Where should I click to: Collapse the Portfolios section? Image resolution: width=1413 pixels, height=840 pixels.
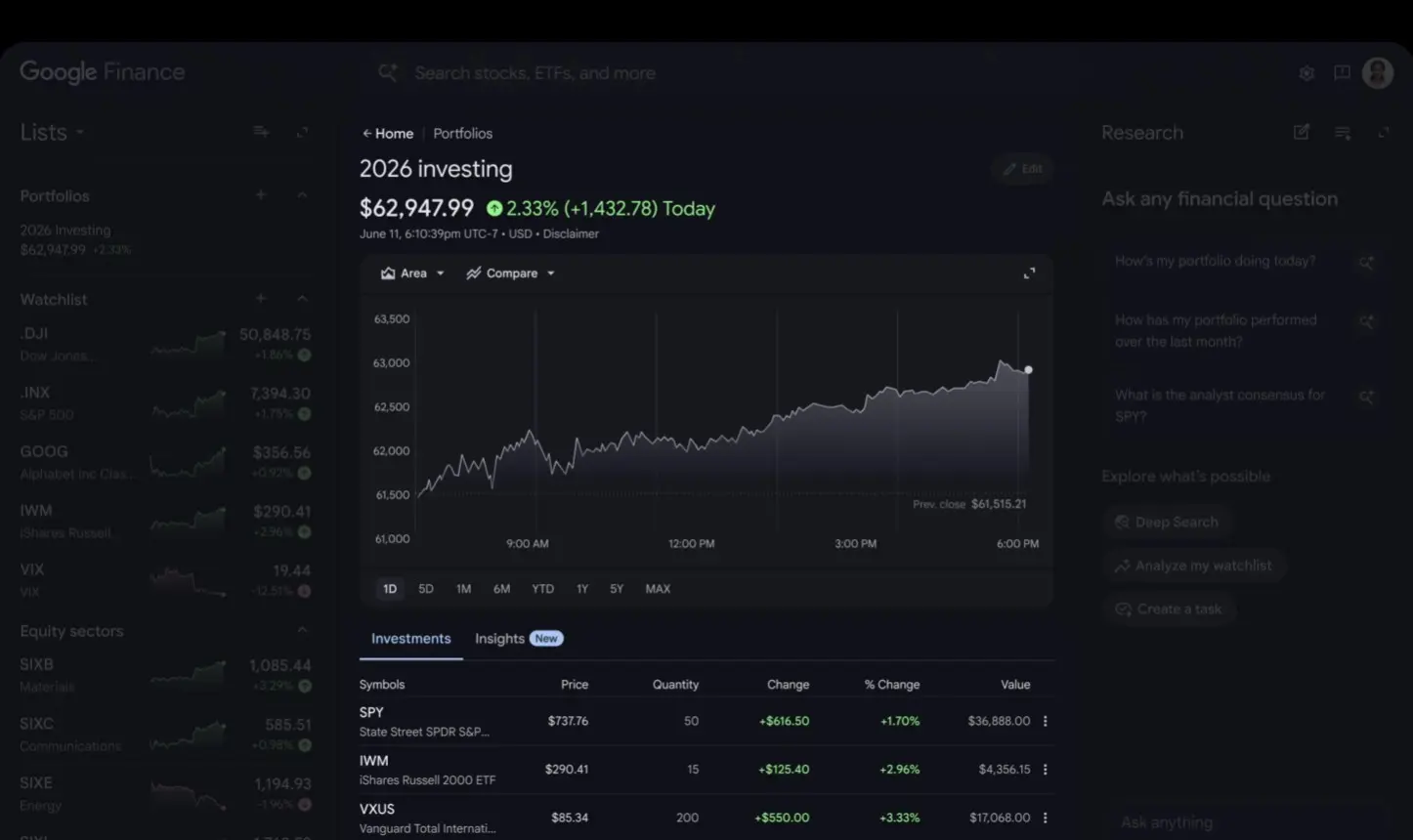pos(302,195)
